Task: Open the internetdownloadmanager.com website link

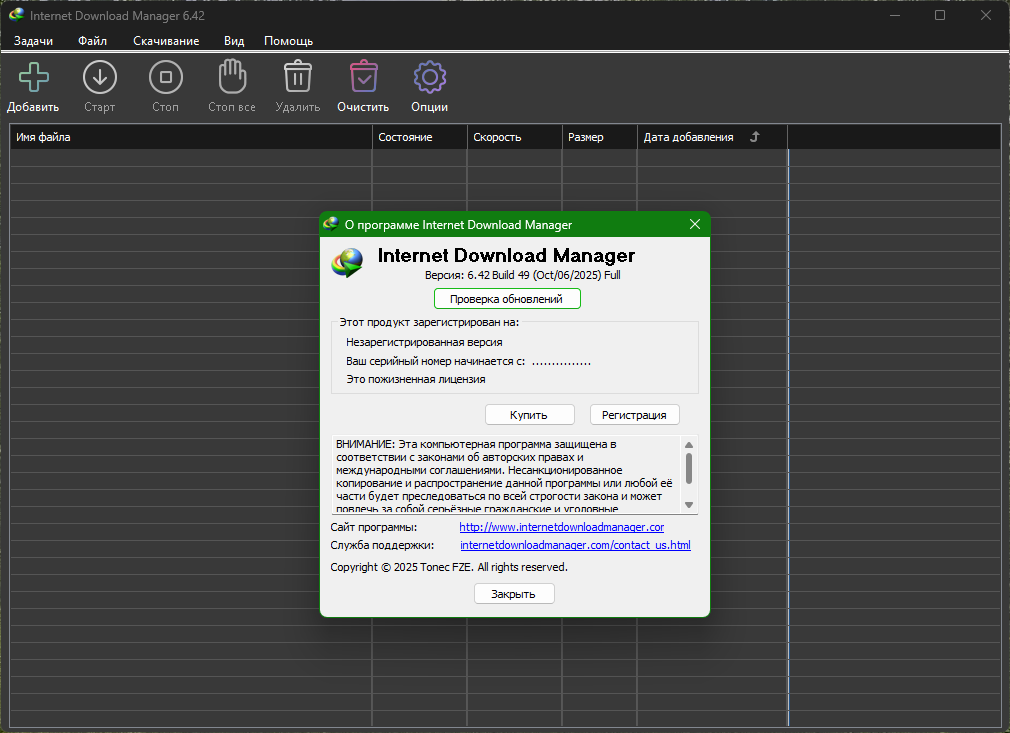Action: point(561,527)
